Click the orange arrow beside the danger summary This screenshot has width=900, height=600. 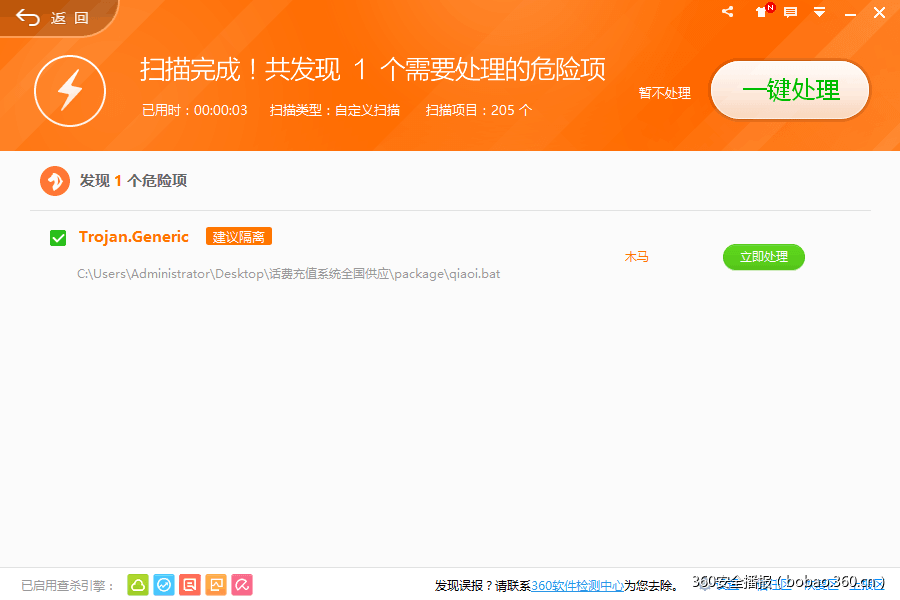(x=57, y=181)
